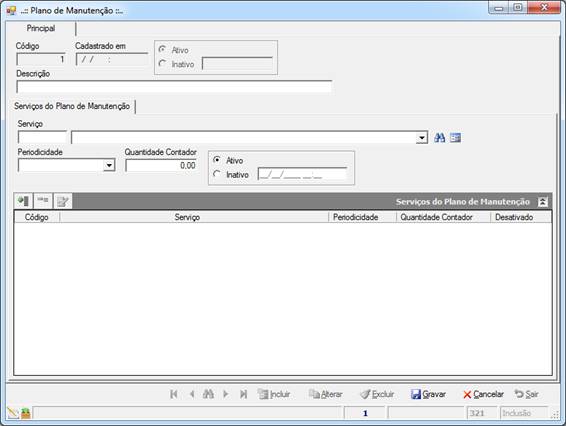The image size is (566, 426).
Task: Click the 321 status bar value
Action: 482,413
